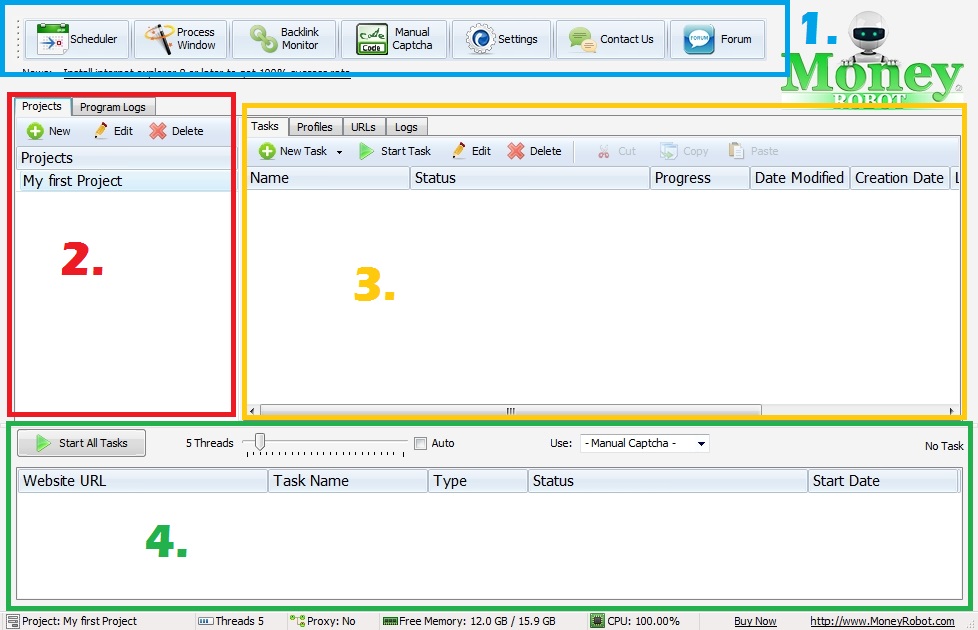Viewport: 978px width, 630px height.
Task: Enable the Auto threads checkbox
Action: click(x=421, y=443)
